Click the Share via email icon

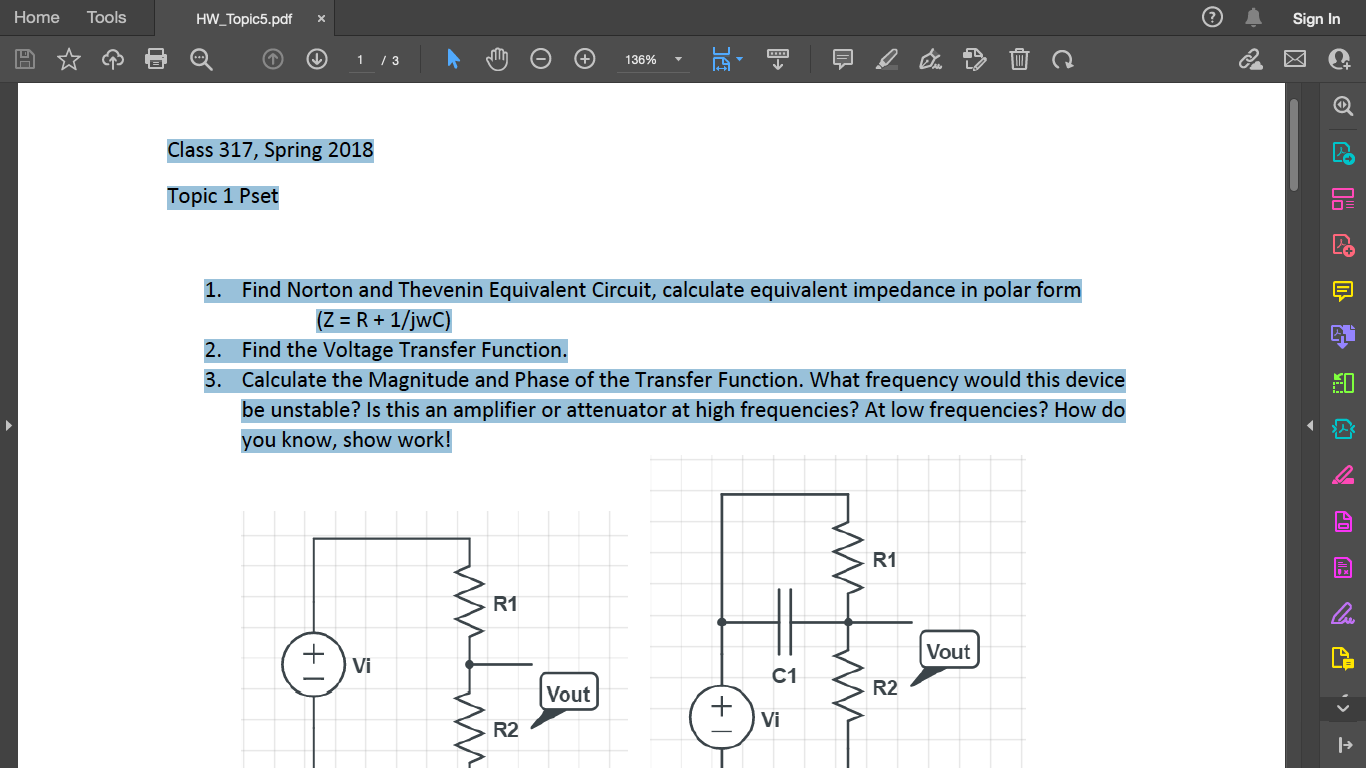[x=1295, y=59]
